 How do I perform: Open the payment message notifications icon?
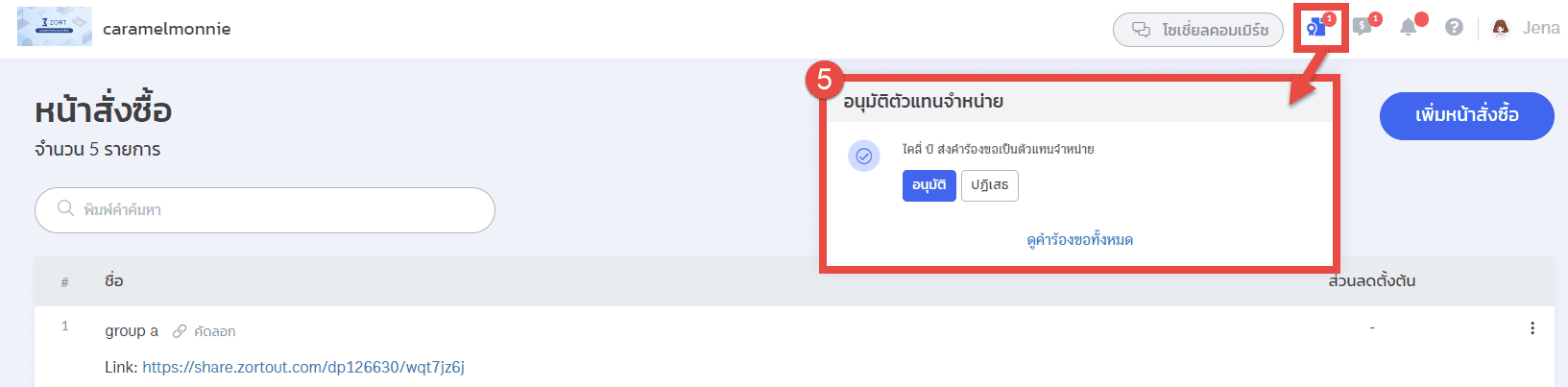tap(1364, 26)
